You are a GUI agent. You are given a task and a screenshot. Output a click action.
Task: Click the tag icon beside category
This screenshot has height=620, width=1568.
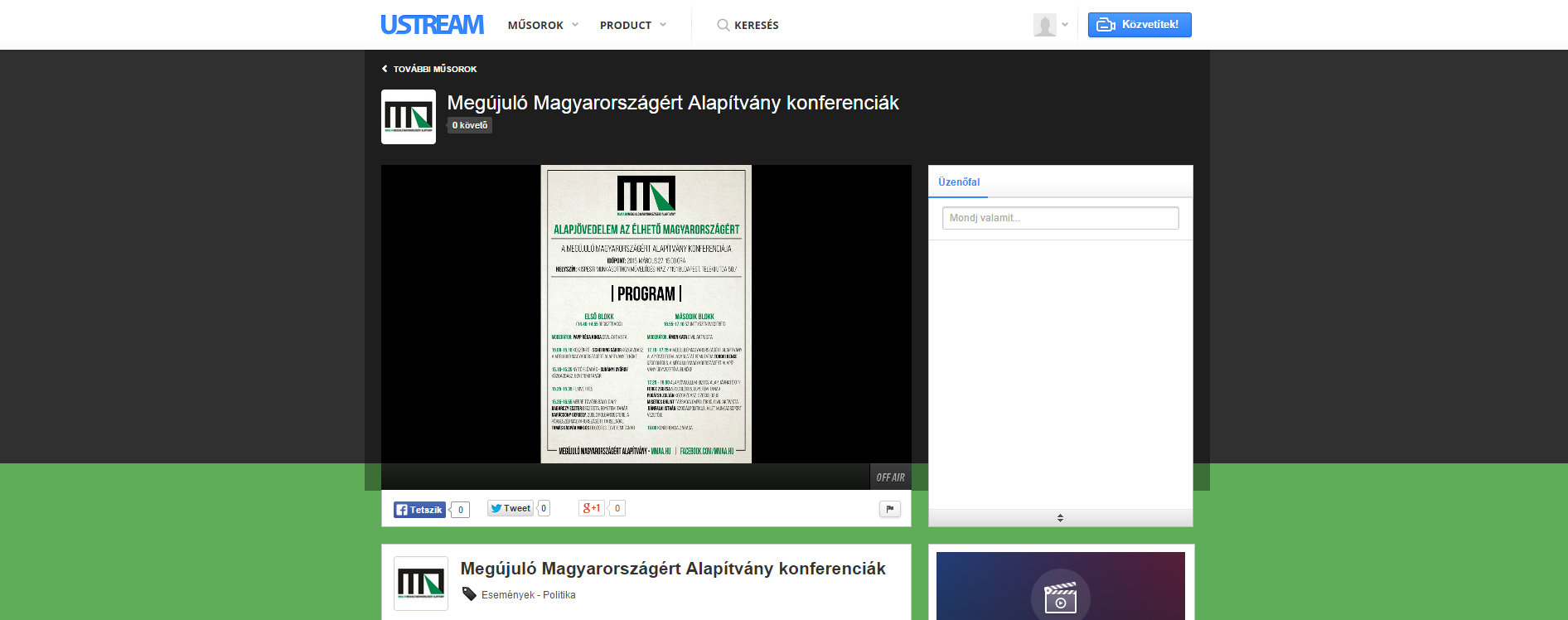(469, 594)
